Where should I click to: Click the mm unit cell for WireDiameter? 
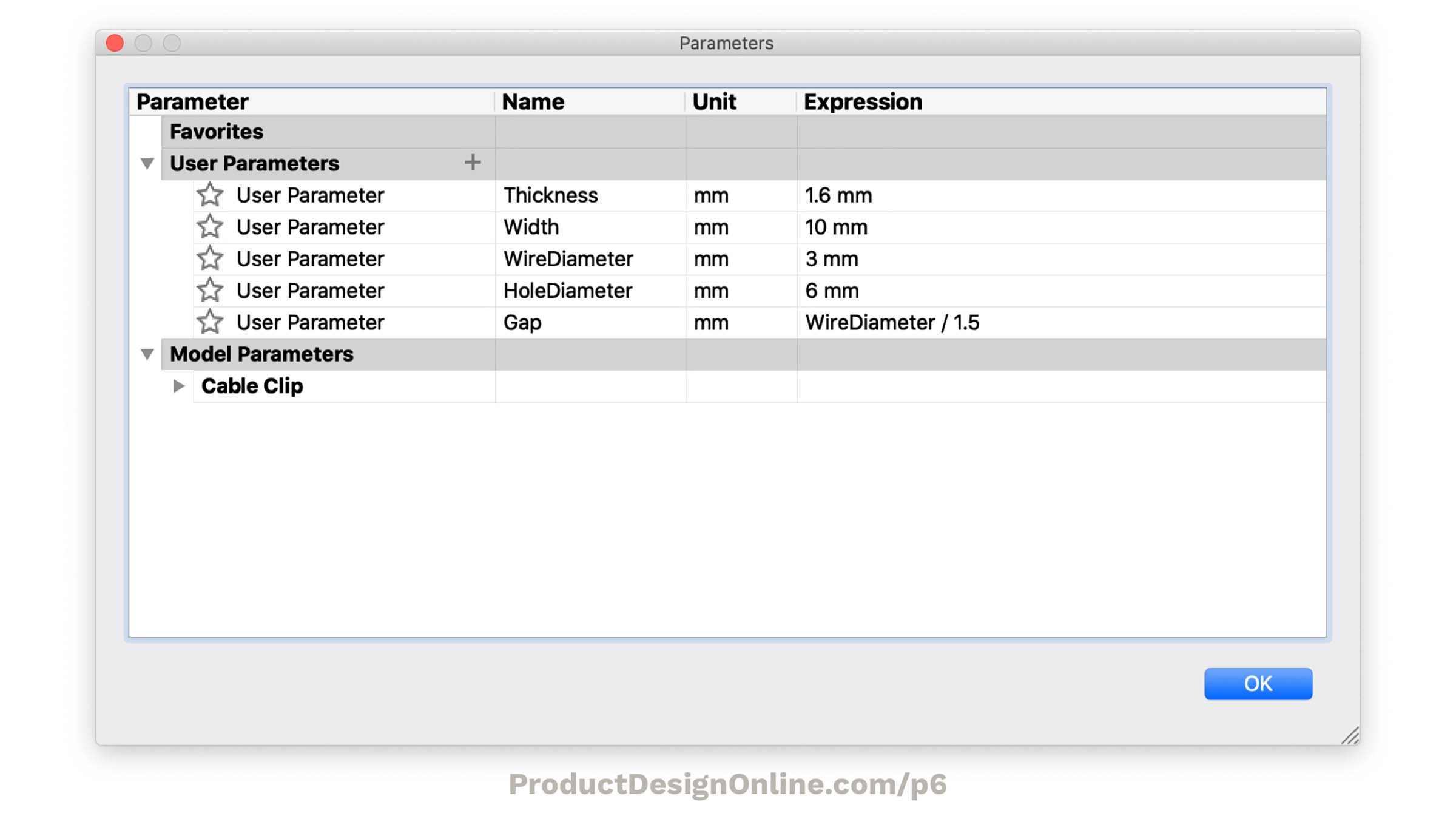[741, 259]
